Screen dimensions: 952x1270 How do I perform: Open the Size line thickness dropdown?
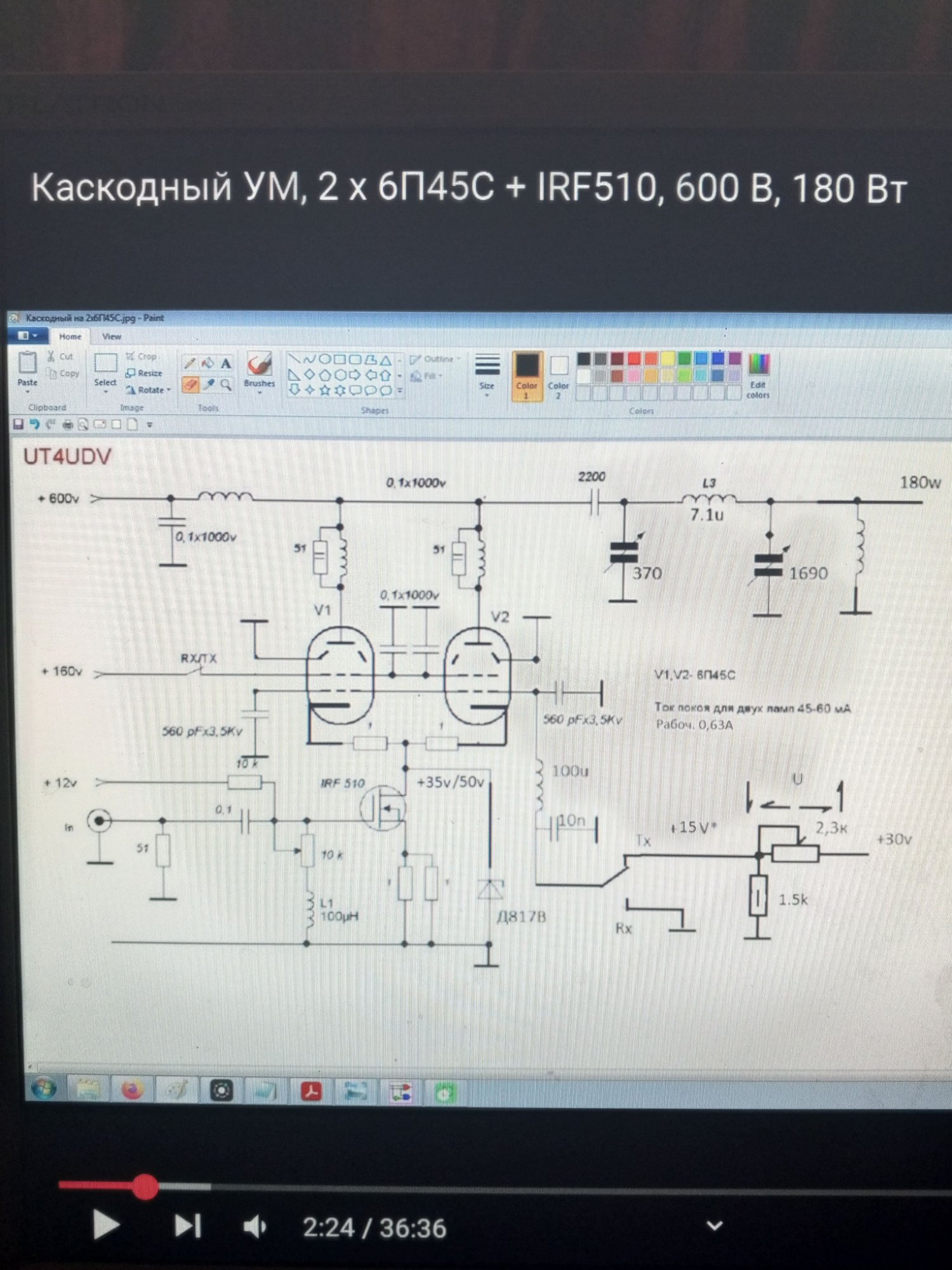pyautogui.click(x=487, y=373)
